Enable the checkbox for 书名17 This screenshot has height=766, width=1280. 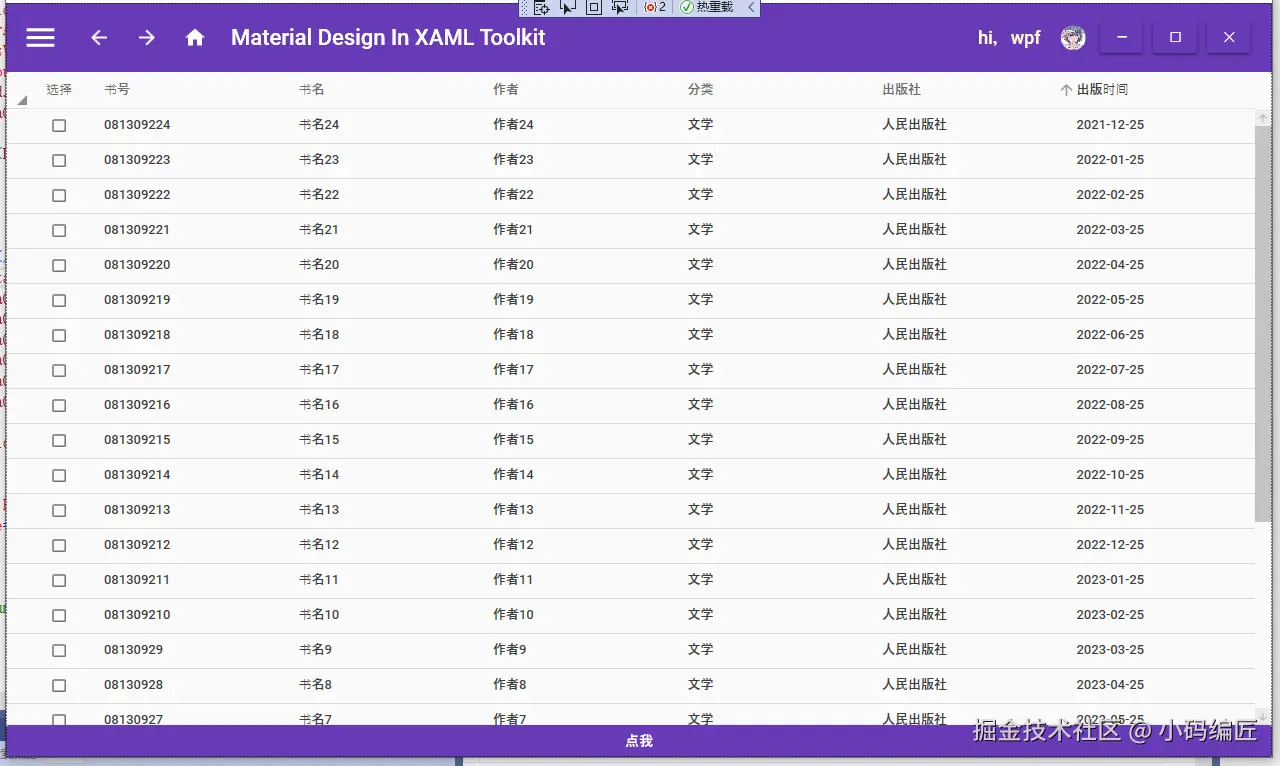(x=59, y=370)
